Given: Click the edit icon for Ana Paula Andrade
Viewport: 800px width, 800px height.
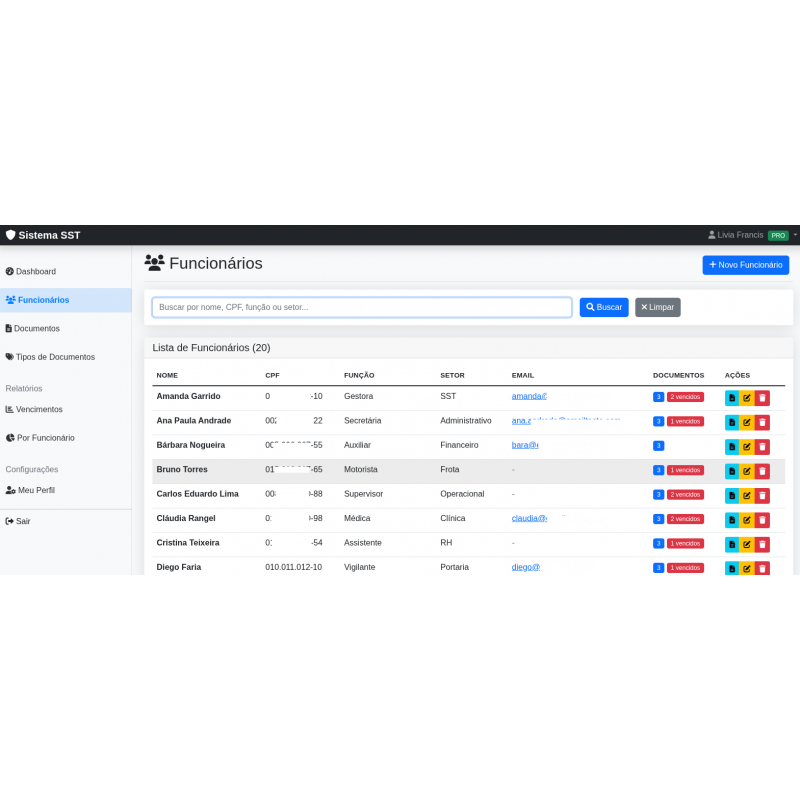Looking at the screenshot, I should click(747, 422).
